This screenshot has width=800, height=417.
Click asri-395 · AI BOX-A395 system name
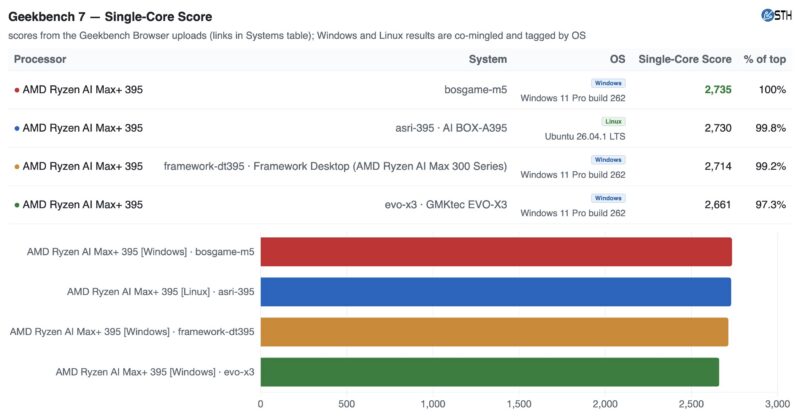pos(451,128)
